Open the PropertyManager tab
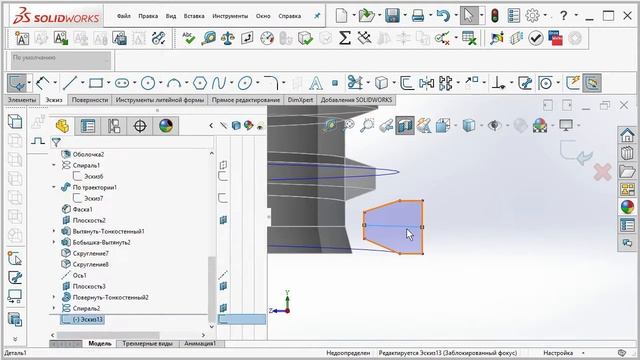The height and width of the screenshot is (360, 640). 88,126
